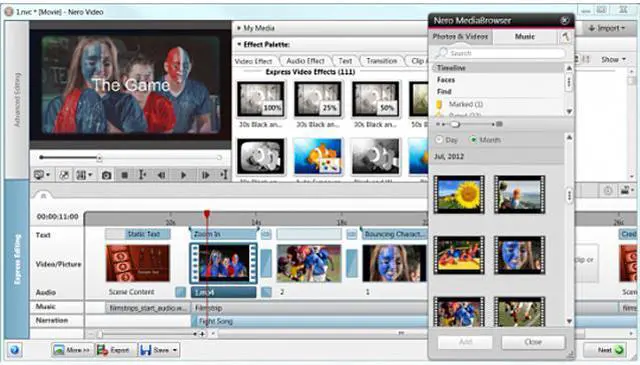The image size is (640, 365).
Task: Step back one frame in preview
Action: click(x=162, y=175)
